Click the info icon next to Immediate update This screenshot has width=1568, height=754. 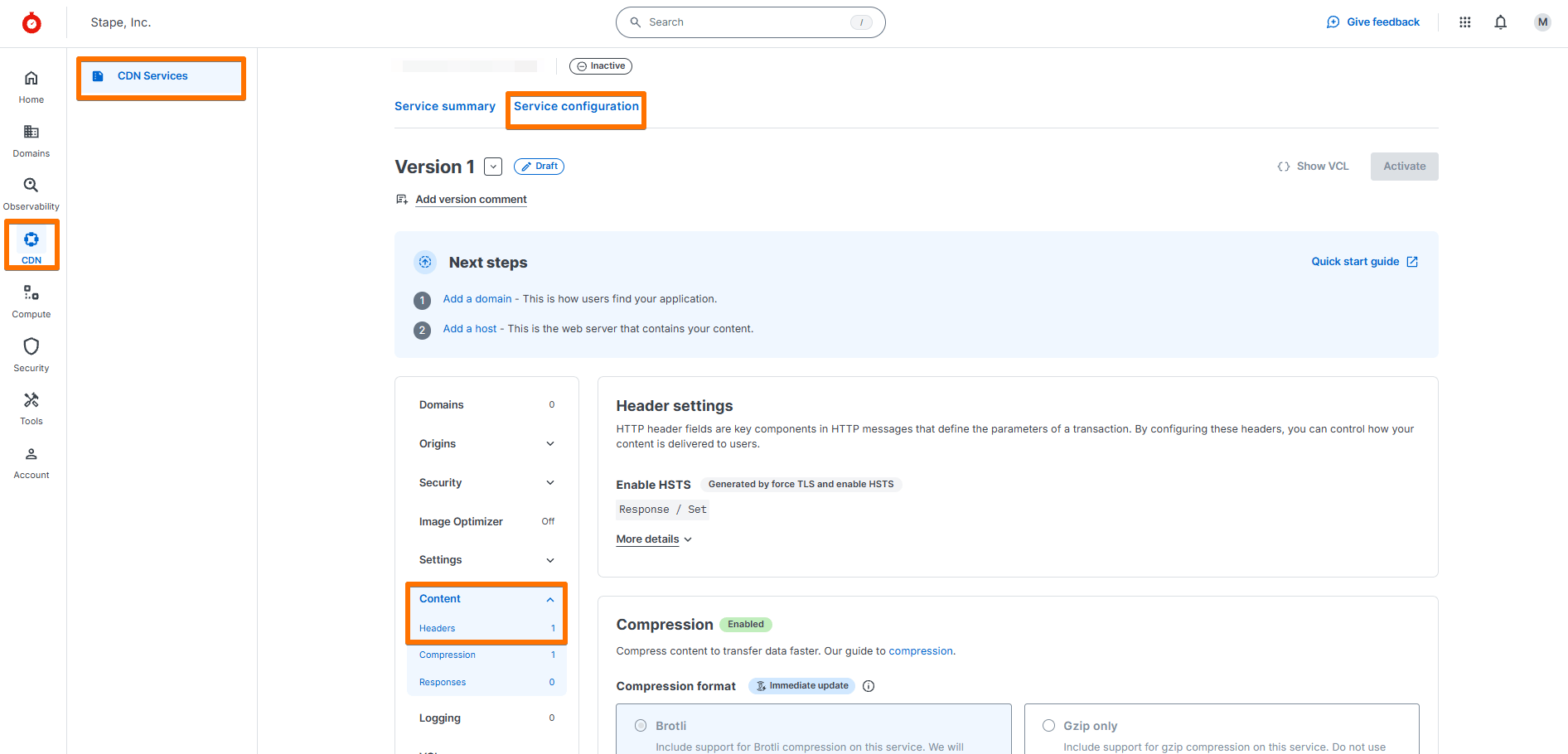point(869,686)
